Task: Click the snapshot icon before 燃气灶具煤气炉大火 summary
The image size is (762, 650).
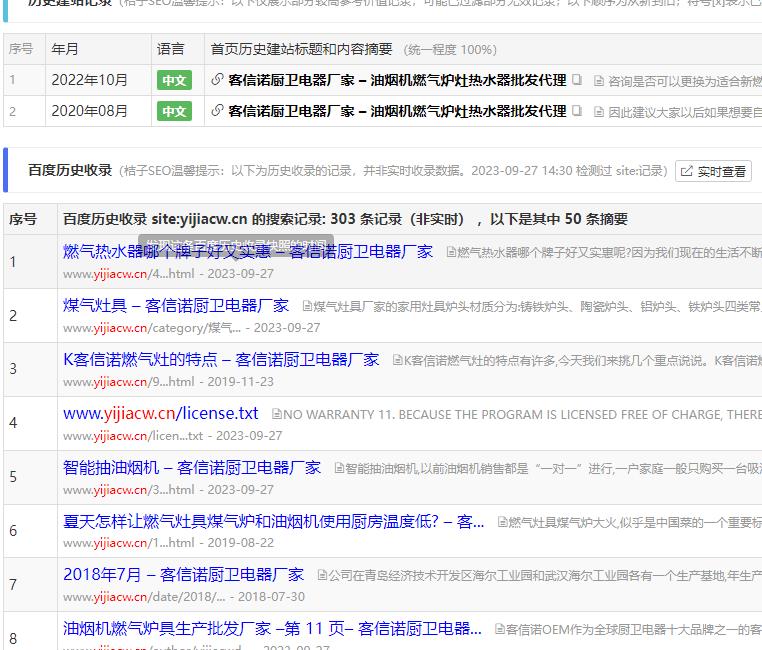Action: pos(503,522)
